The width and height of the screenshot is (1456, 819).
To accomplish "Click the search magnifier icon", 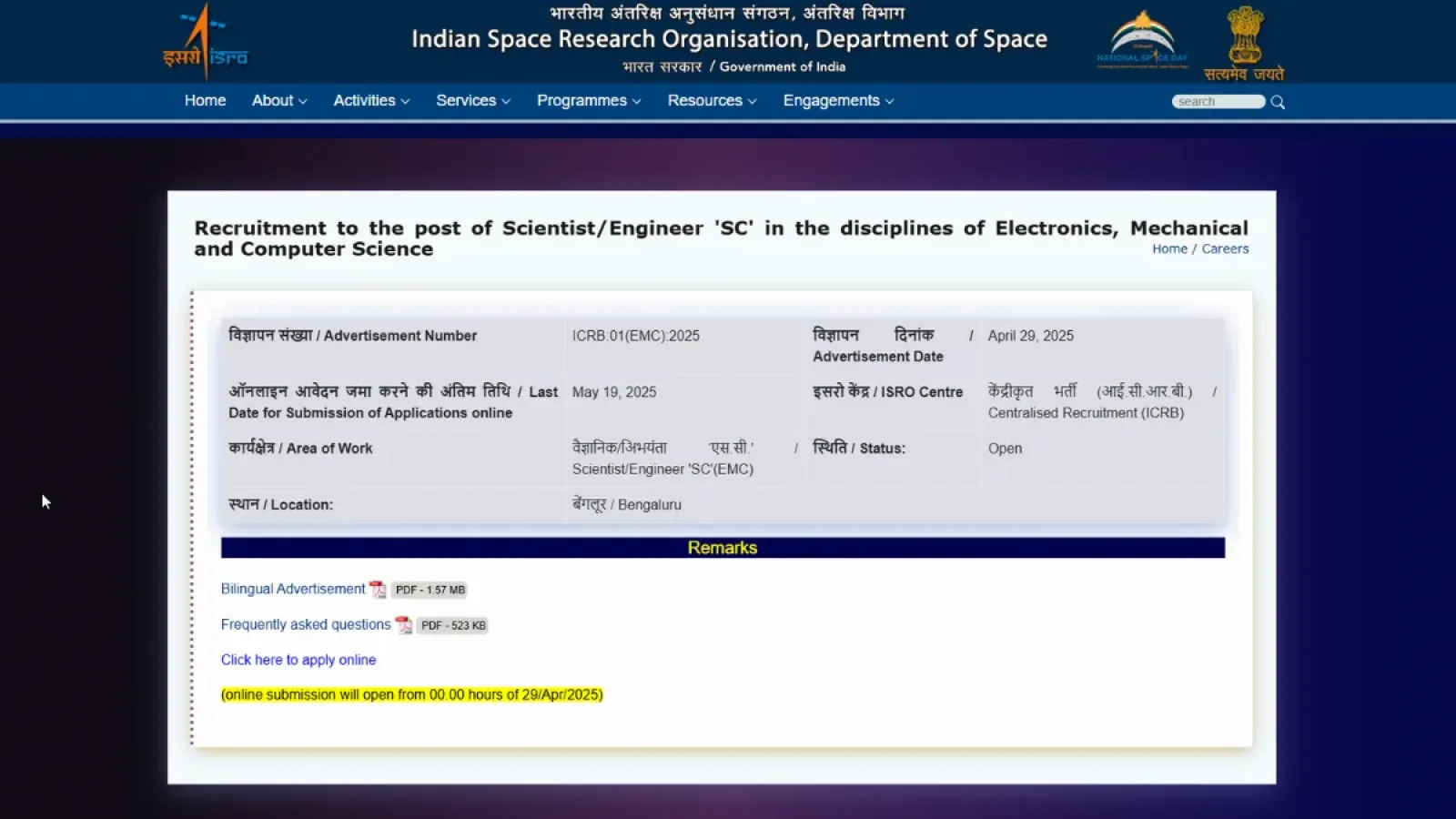I will click(1278, 102).
